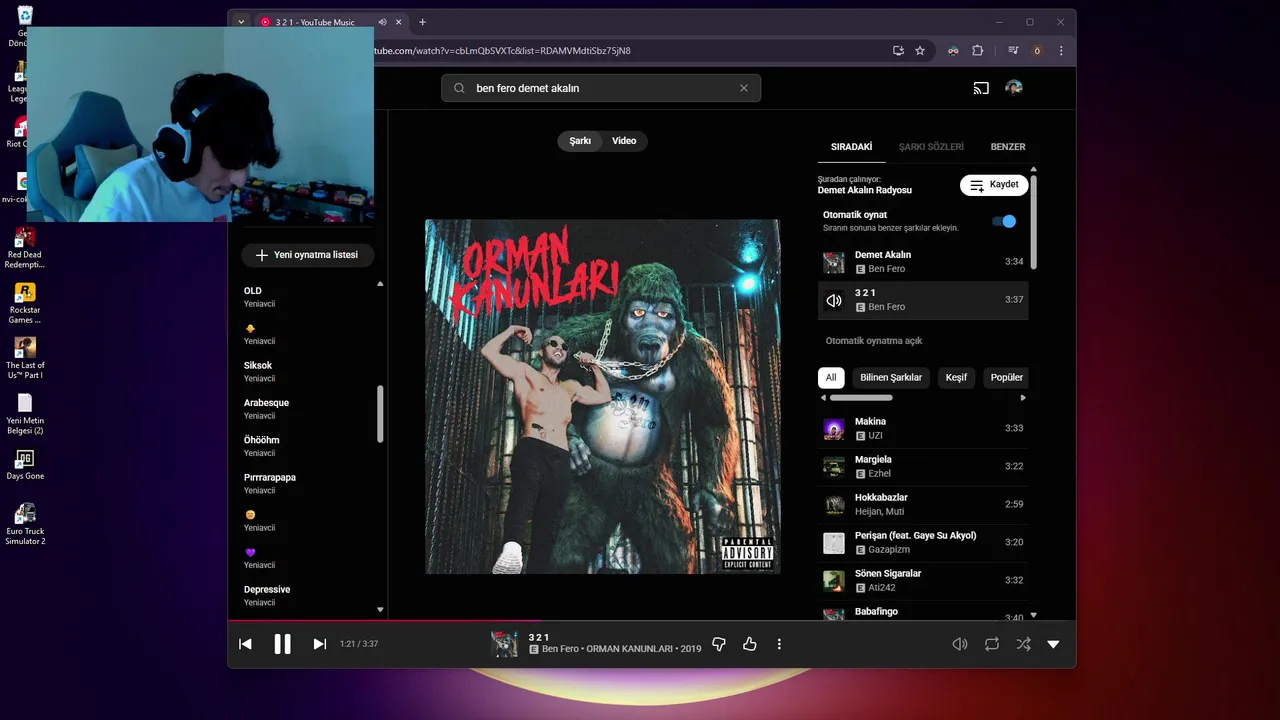This screenshot has height=720, width=1280.
Task: Toggle shuffle mode
Action: point(1023,644)
